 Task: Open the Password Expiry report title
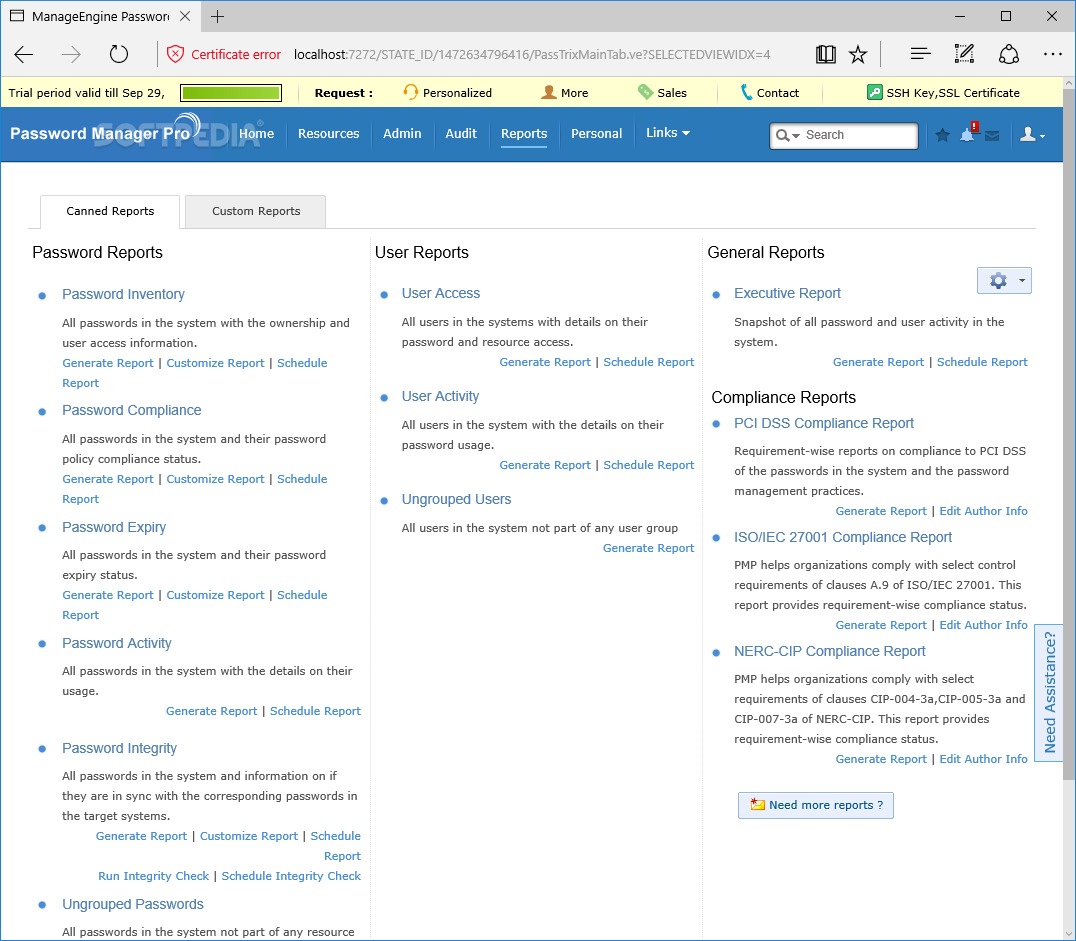click(x=114, y=527)
